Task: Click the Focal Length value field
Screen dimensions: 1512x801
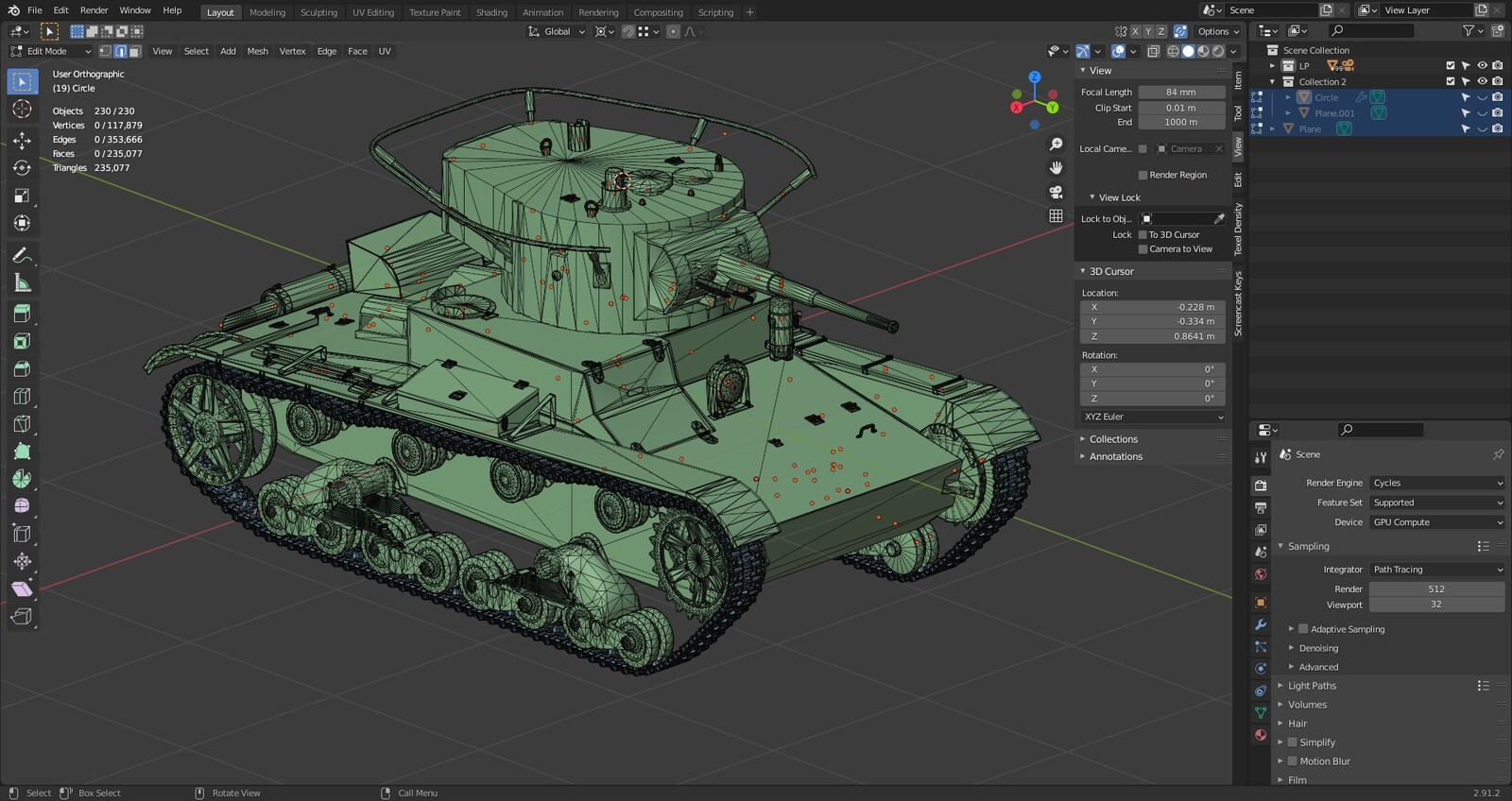Action: click(1181, 92)
